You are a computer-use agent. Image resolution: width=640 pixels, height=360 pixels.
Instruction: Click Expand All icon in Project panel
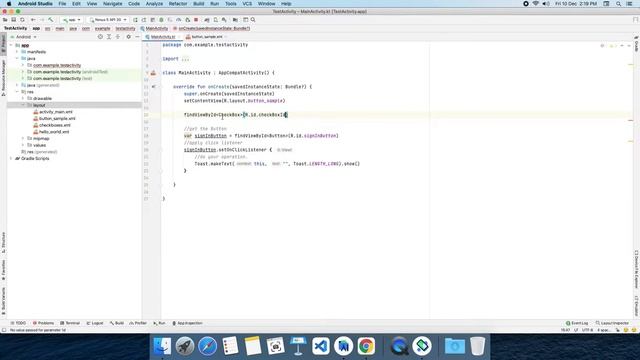click(x=109, y=37)
